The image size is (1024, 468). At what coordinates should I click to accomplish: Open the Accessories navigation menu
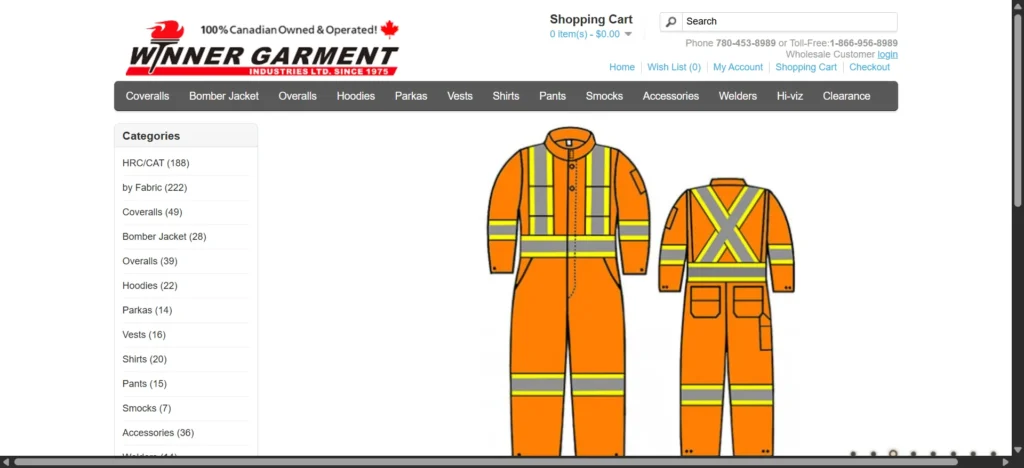[x=671, y=96]
